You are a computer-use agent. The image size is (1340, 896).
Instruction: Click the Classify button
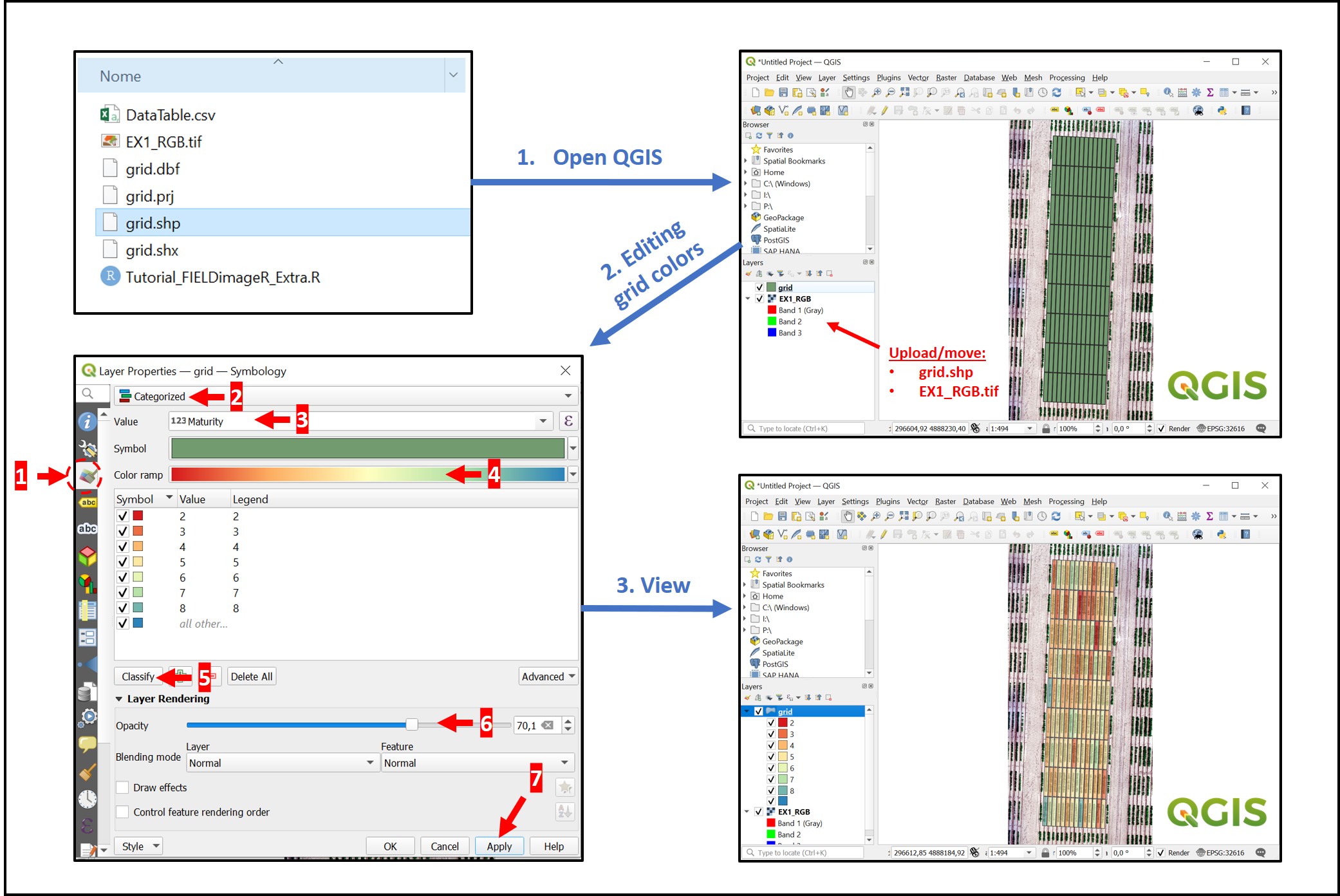click(x=138, y=677)
